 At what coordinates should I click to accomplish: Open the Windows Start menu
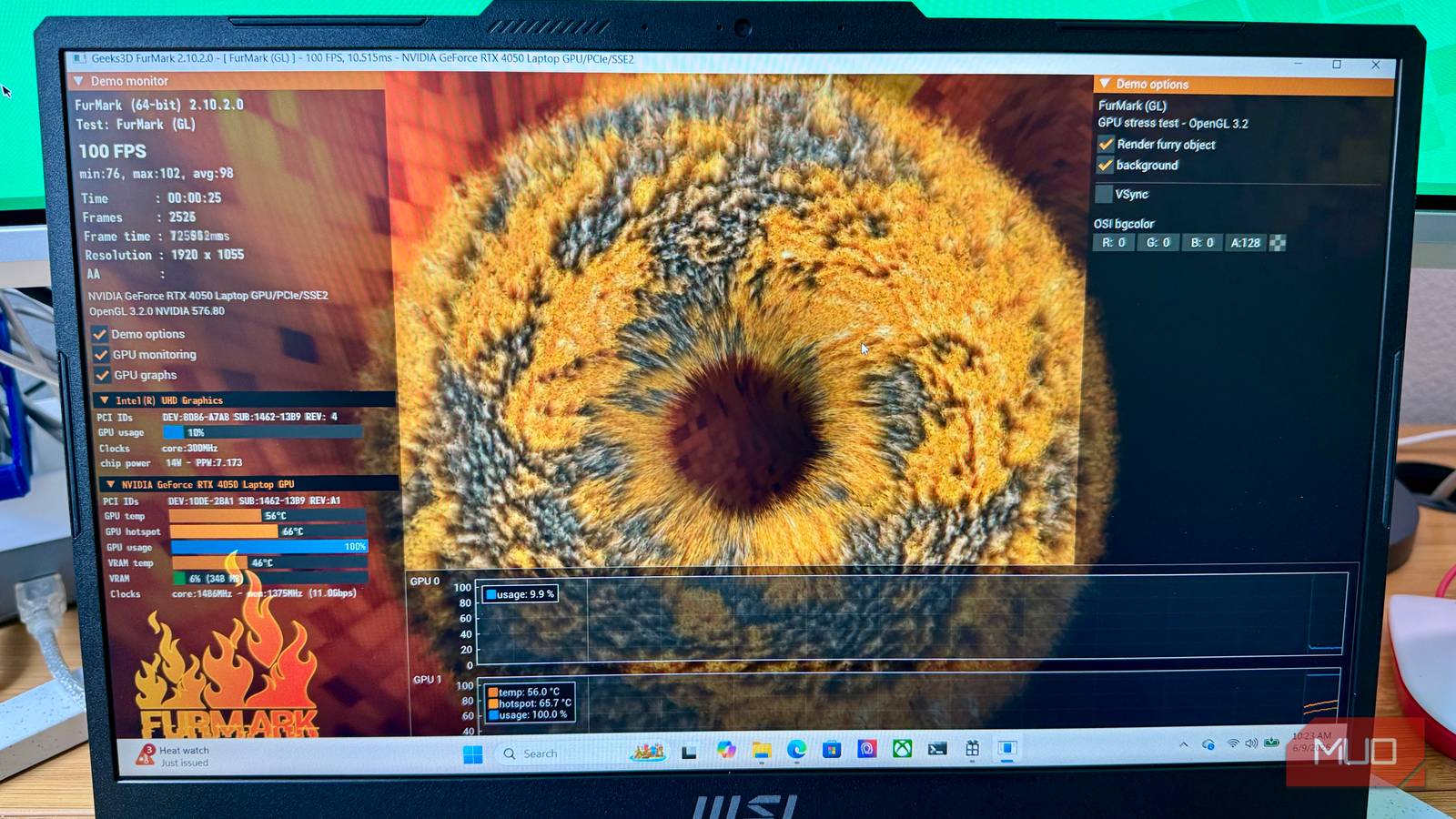tap(473, 754)
